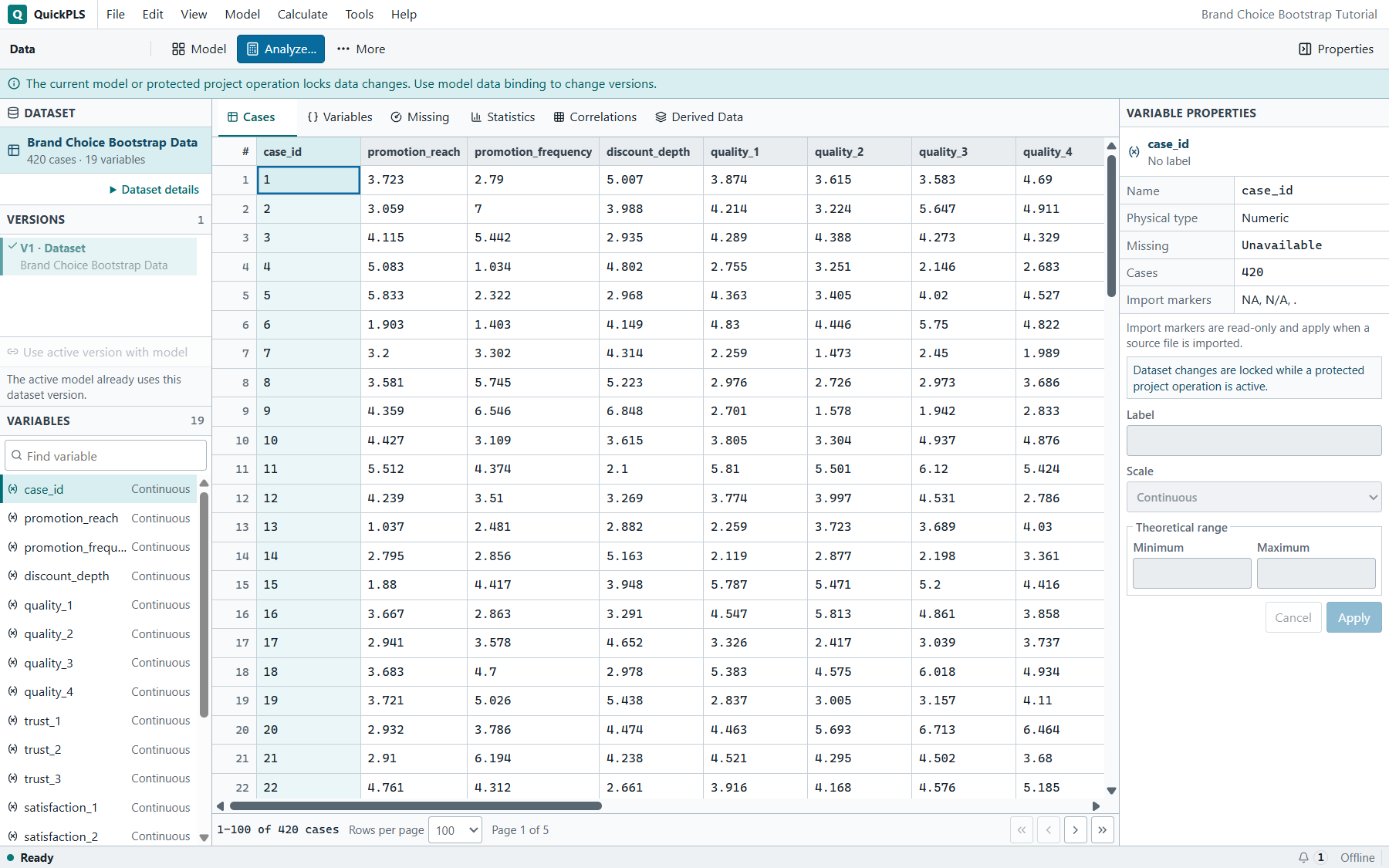Open the File menu
Viewport: 1389px width, 868px height.
[x=116, y=14]
